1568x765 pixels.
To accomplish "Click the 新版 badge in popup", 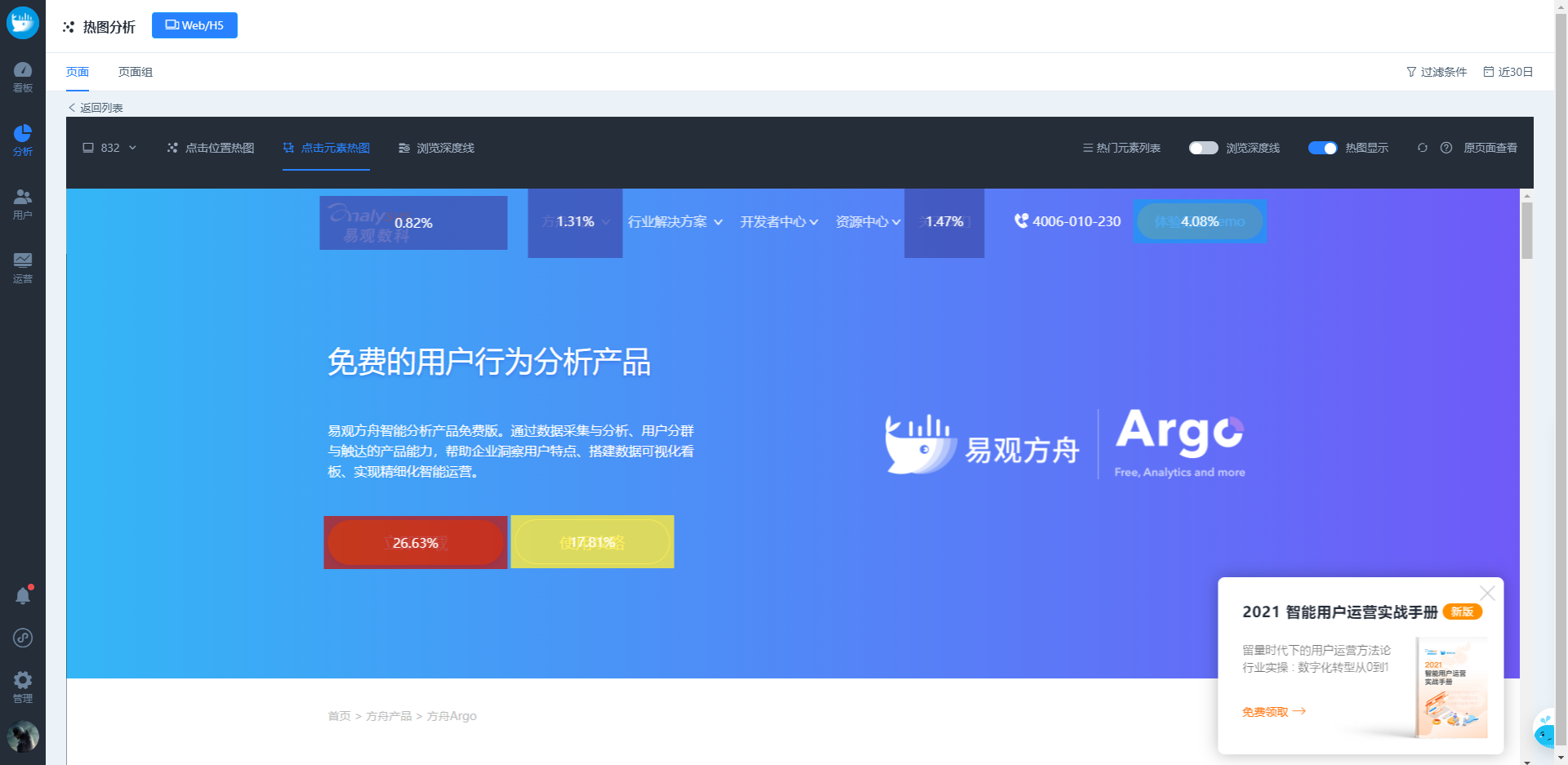I will pos(1462,612).
